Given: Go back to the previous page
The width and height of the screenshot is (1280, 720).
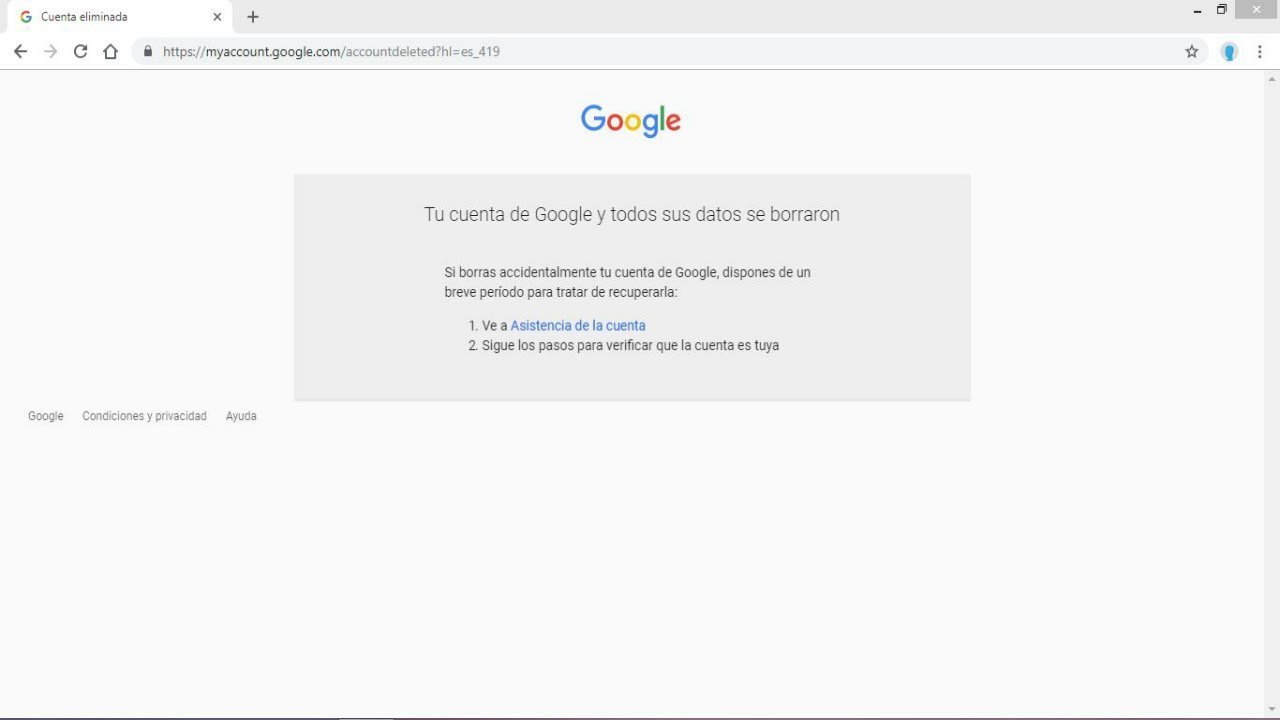Looking at the screenshot, I should click(x=20, y=51).
